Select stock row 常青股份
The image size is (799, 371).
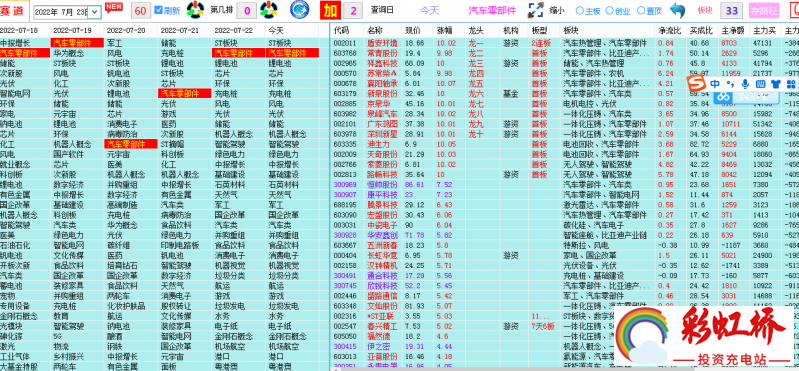click(381, 53)
